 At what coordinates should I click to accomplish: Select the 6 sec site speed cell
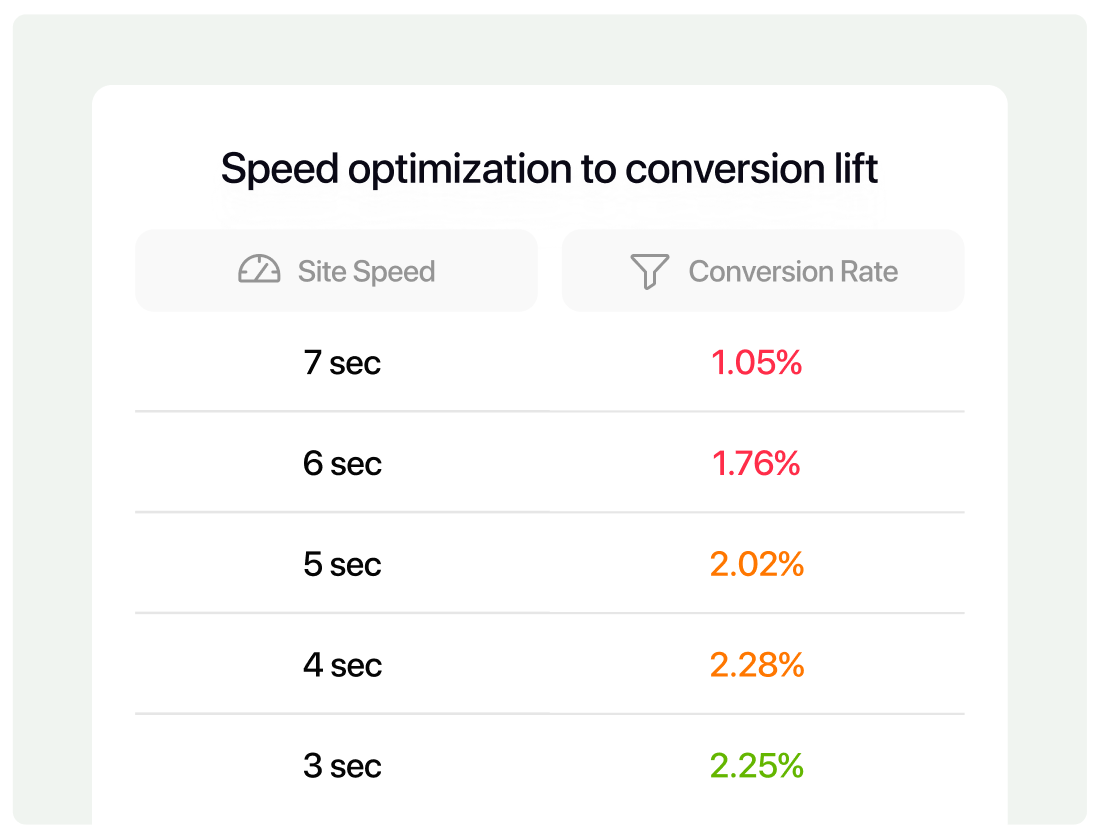[342, 464]
